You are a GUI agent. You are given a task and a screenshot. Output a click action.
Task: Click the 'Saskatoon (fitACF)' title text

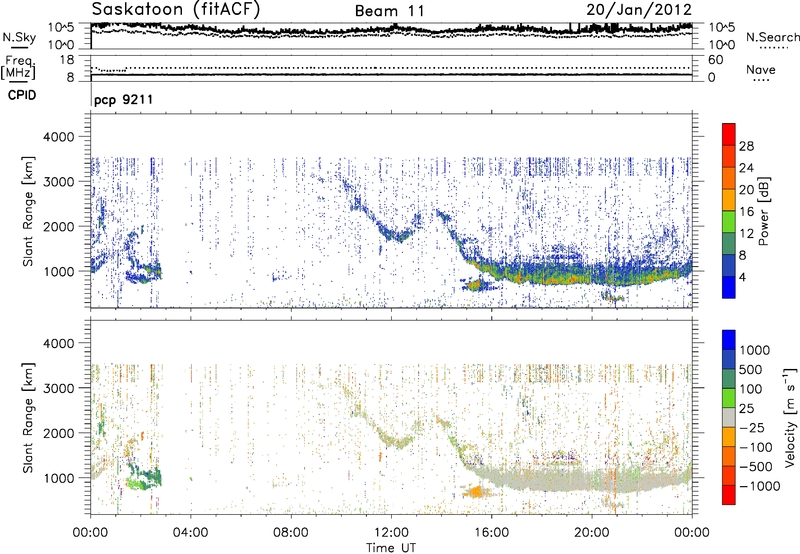[176, 9]
